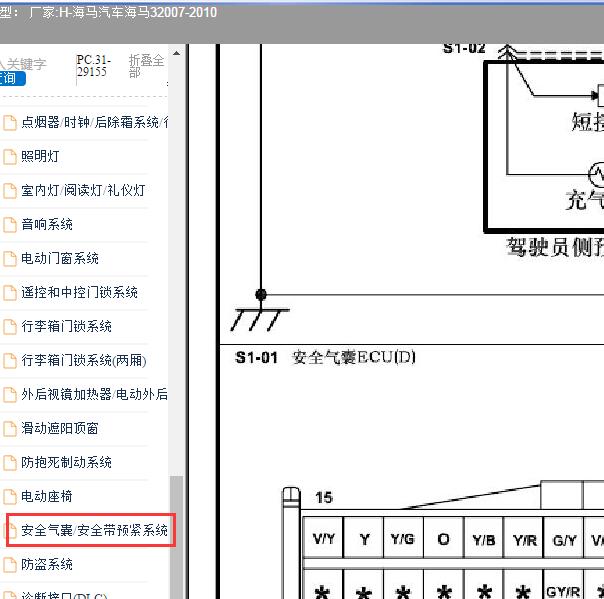Click the document icon beside 防盗系统
Image resolution: width=604 pixels, height=599 pixels.
click(10, 565)
